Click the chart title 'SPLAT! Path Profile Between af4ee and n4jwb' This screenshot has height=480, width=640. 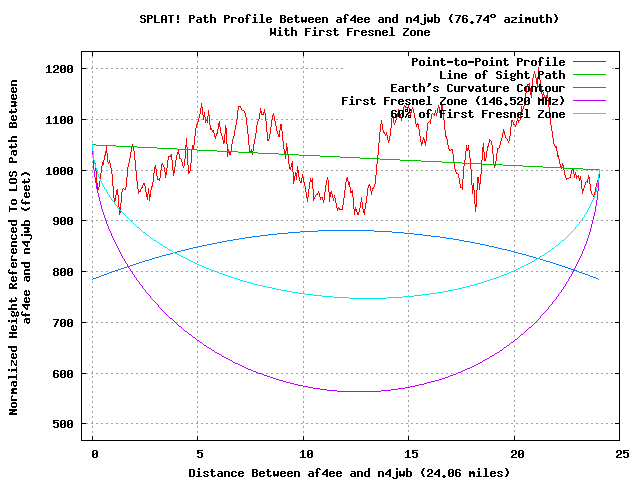click(290, 19)
